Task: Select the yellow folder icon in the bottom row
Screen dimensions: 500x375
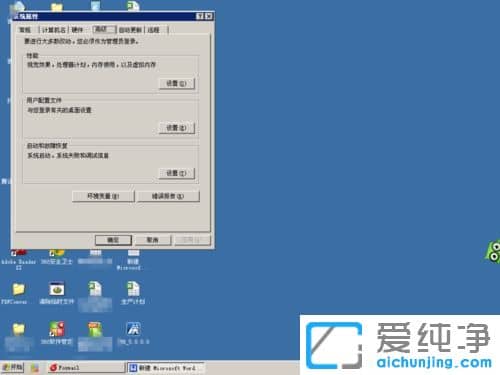Action: point(19,329)
